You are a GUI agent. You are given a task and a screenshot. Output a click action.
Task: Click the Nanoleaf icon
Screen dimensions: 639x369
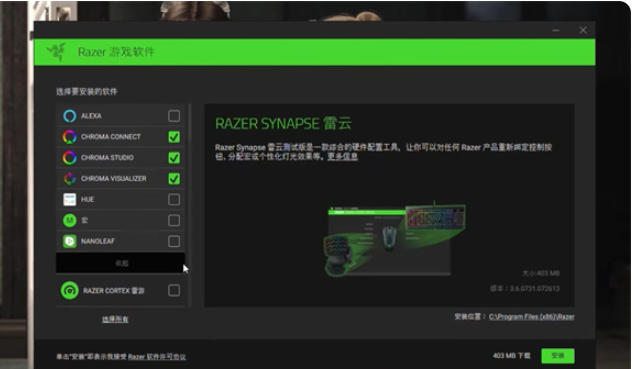pyautogui.click(x=70, y=241)
